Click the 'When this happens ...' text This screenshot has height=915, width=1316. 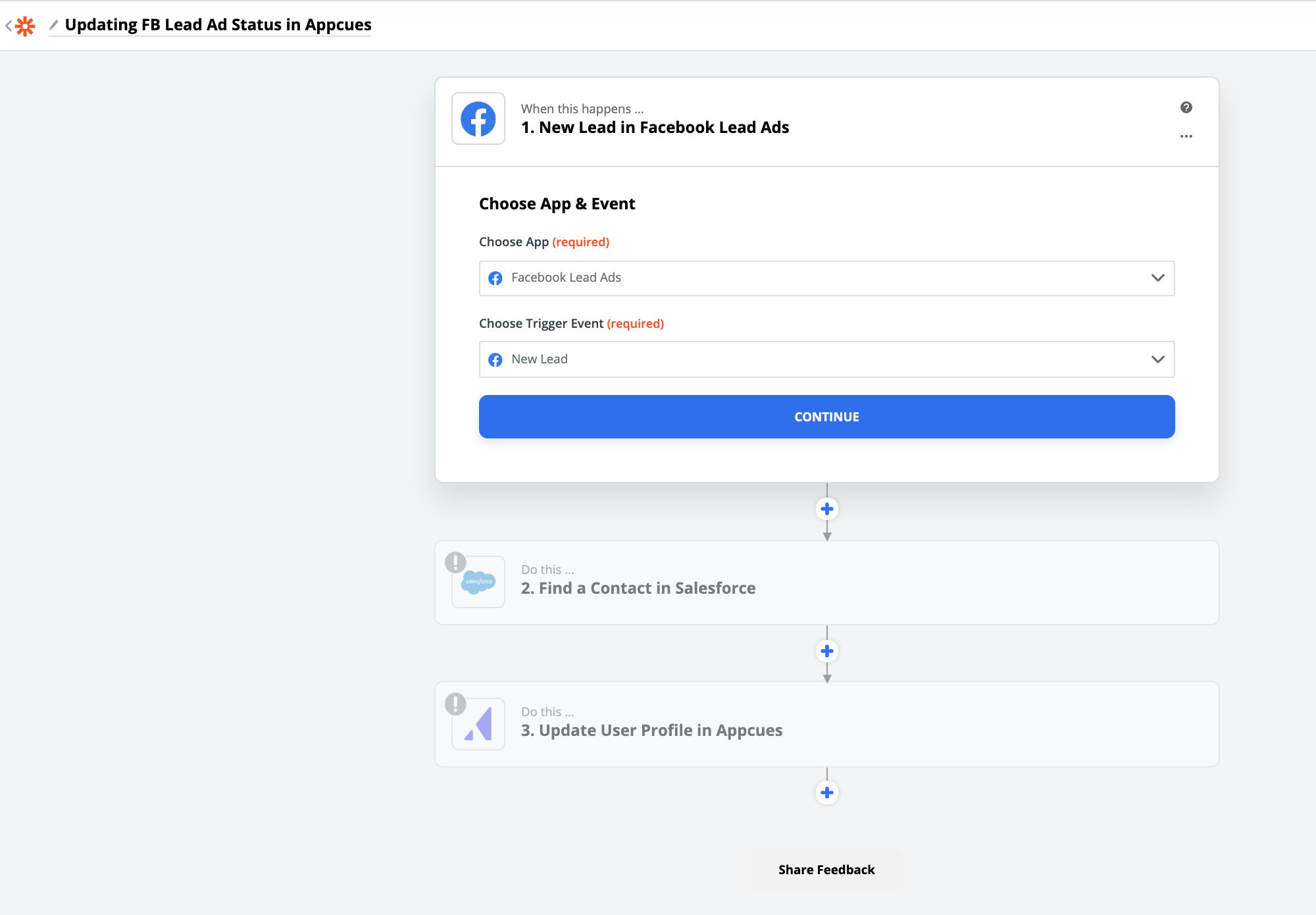(582, 109)
